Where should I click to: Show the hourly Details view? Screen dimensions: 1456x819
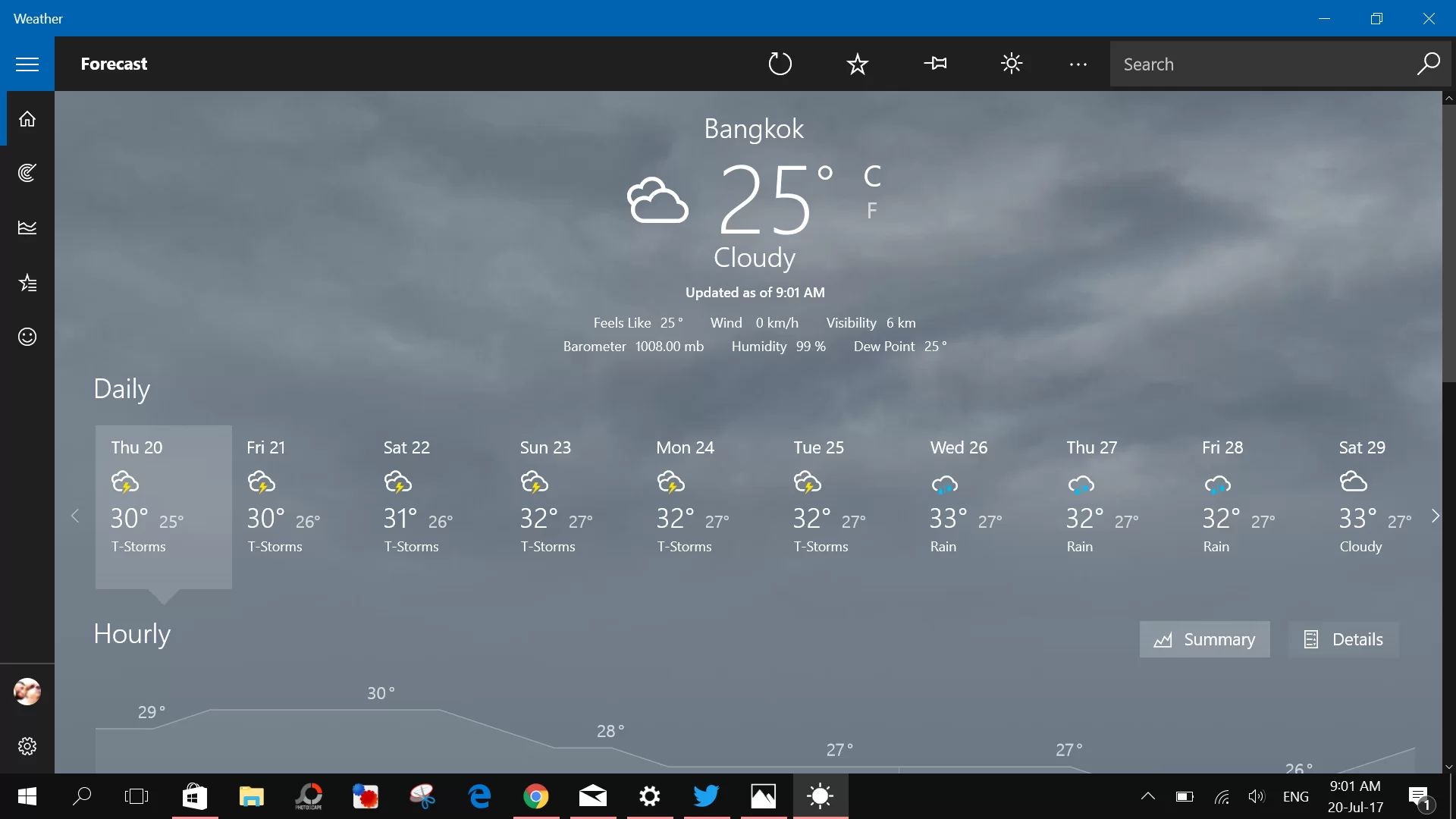coord(1343,639)
